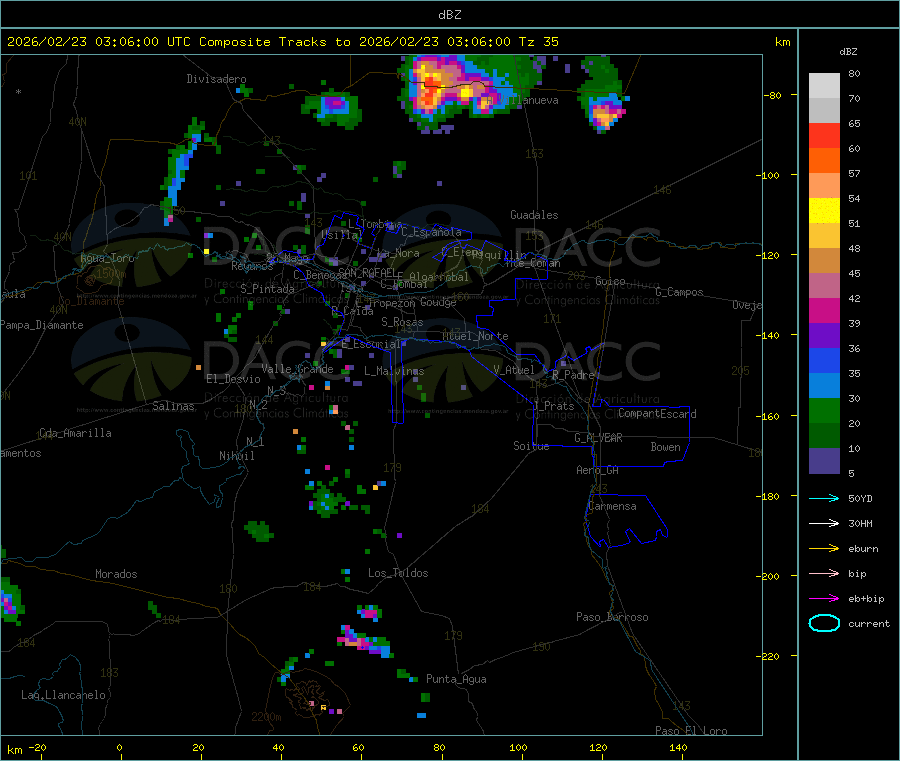Click the cyan current ellipse legend icon
The image size is (900, 761).
point(824,623)
